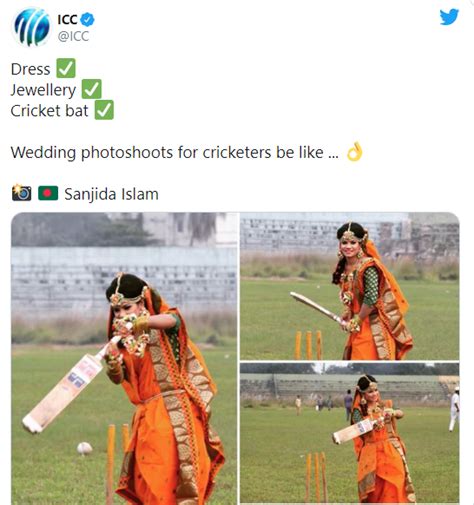Image resolution: width=474 pixels, height=505 pixels.
Task: Open the bottom-right photo with fielders behind
Action: pyautogui.click(x=349, y=433)
